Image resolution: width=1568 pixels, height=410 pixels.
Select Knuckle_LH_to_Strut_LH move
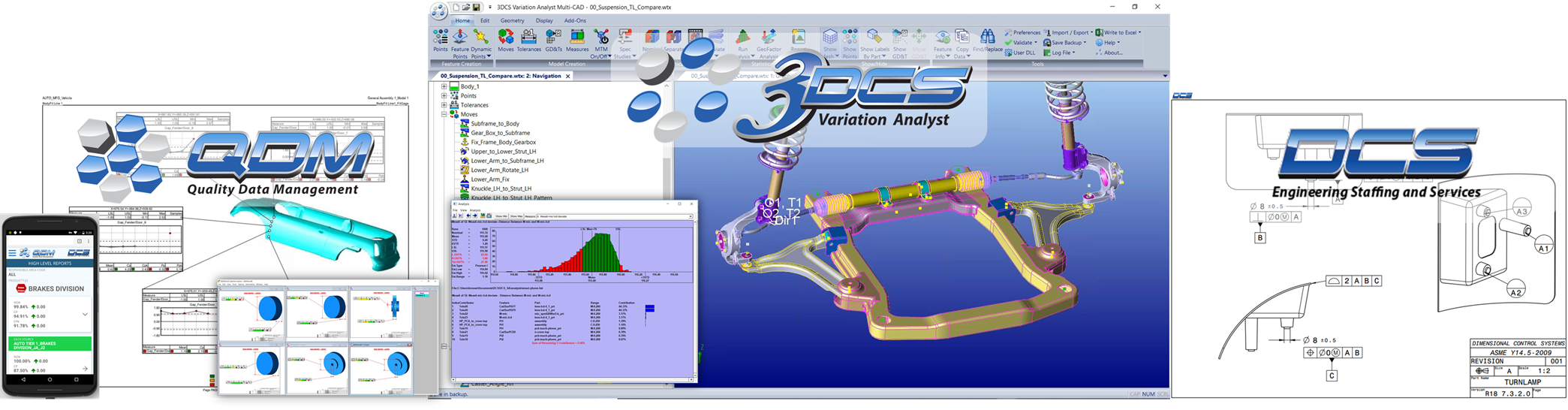(501, 188)
